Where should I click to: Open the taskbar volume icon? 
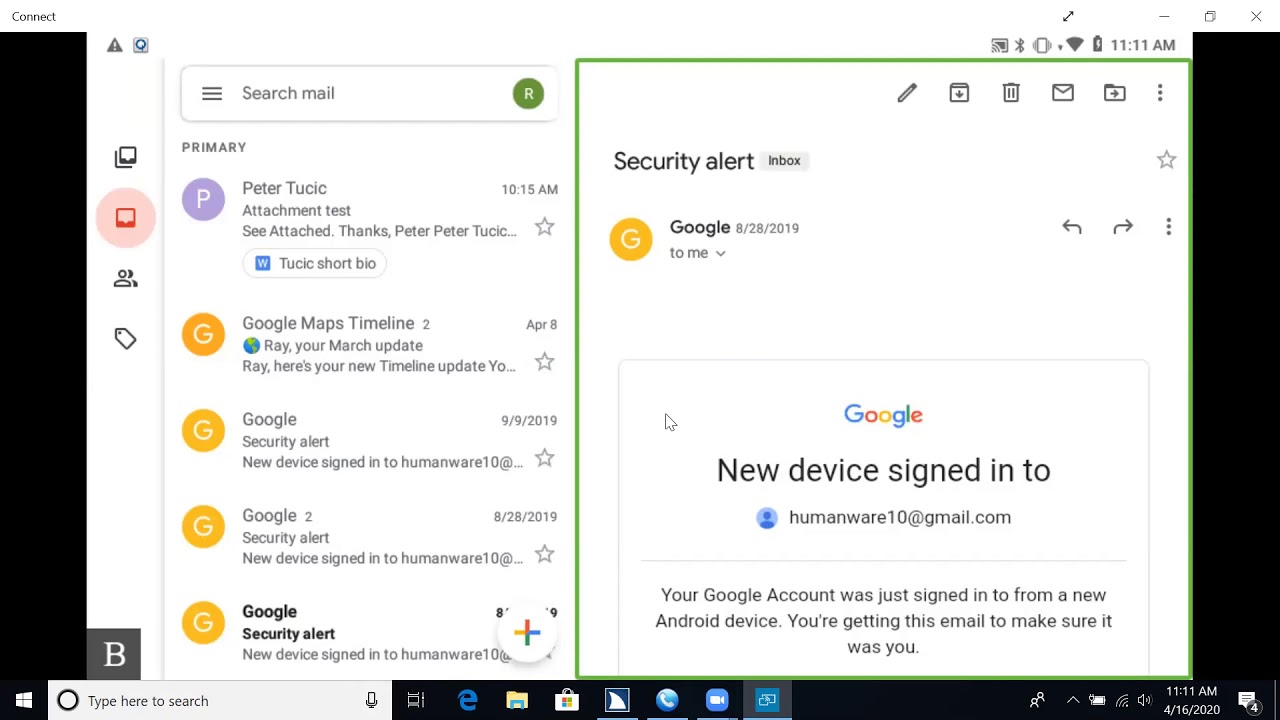coord(1144,700)
